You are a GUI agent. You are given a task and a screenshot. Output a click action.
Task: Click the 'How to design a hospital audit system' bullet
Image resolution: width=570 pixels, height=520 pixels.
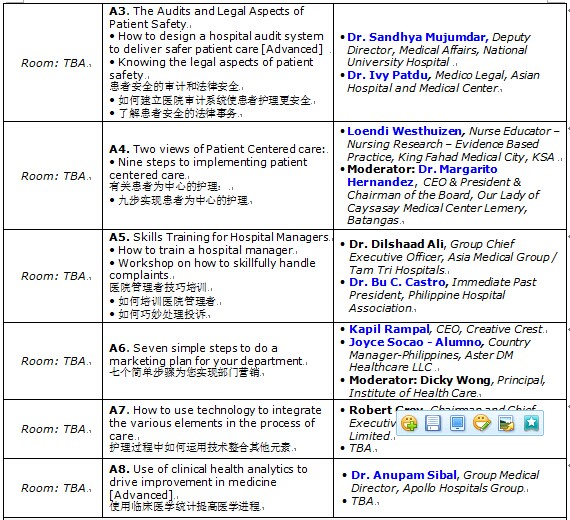pyautogui.click(x=216, y=43)
